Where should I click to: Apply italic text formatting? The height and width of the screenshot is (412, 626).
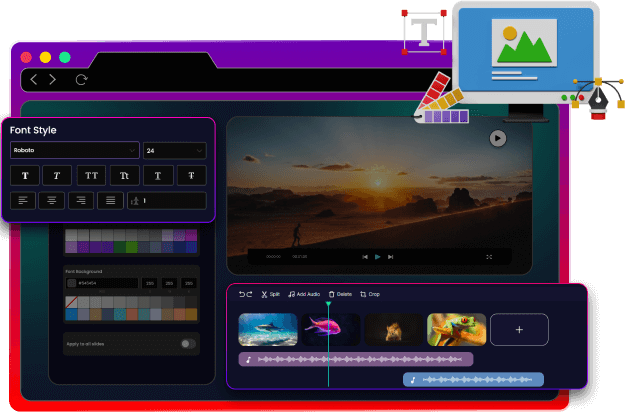pyautogui.click(x=57, y=175)
